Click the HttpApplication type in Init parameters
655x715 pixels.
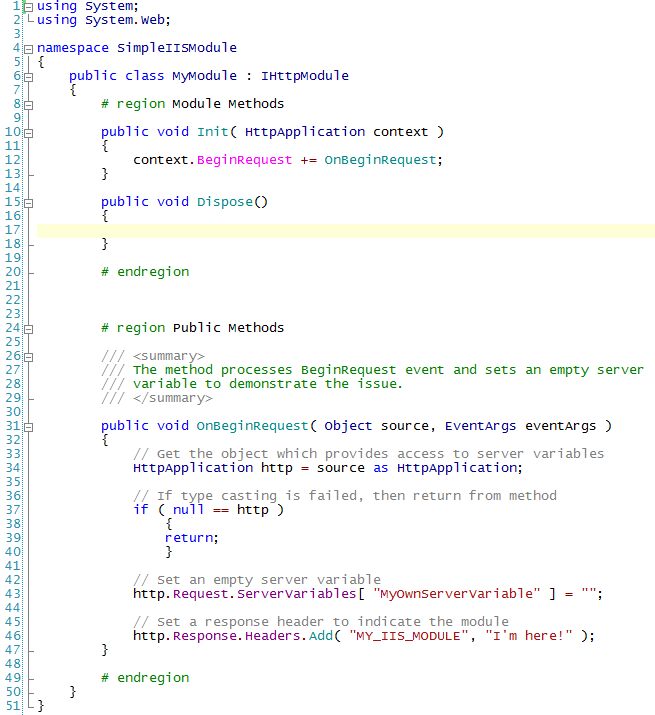305,132
